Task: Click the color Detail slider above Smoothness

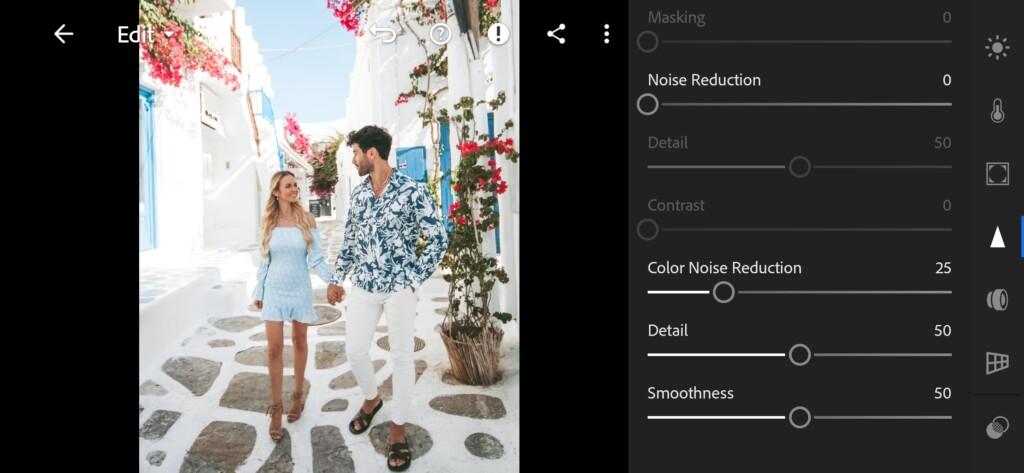Action: tap(799, 355)
